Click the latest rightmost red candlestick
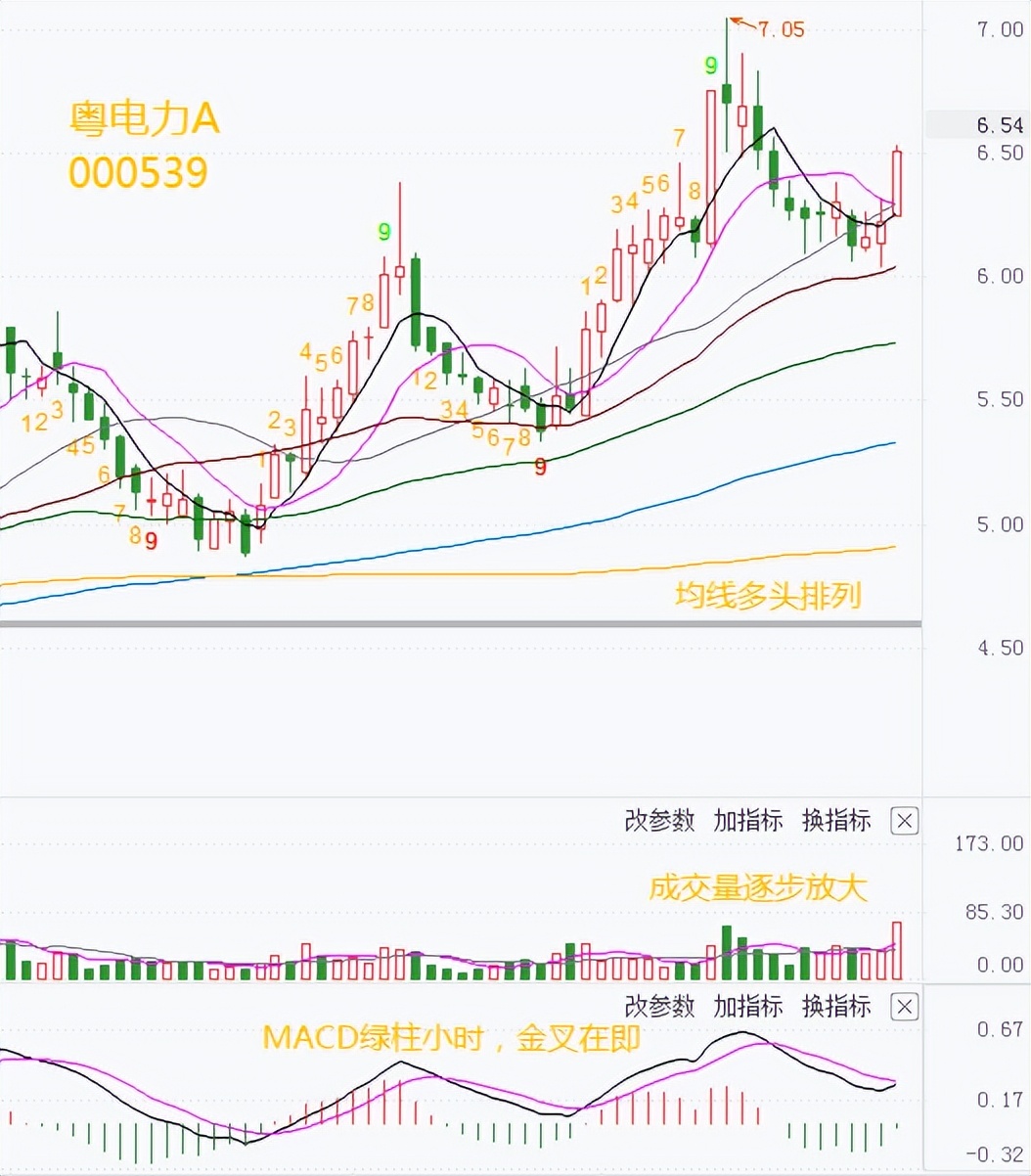Screen dimensions: 1031x1176 click(897, 183)
